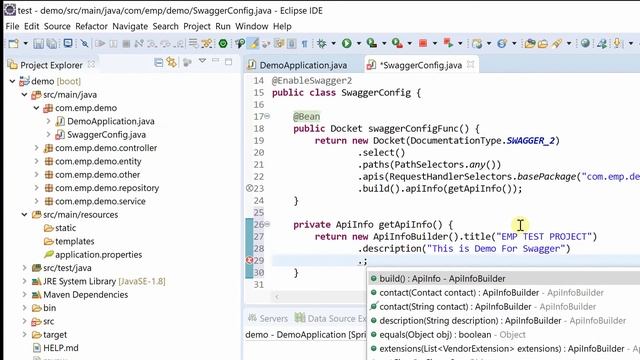Viewport: 640px width, 360px height.
Task: Switch to the Servers view tab
Action: [x=268, y=318]
